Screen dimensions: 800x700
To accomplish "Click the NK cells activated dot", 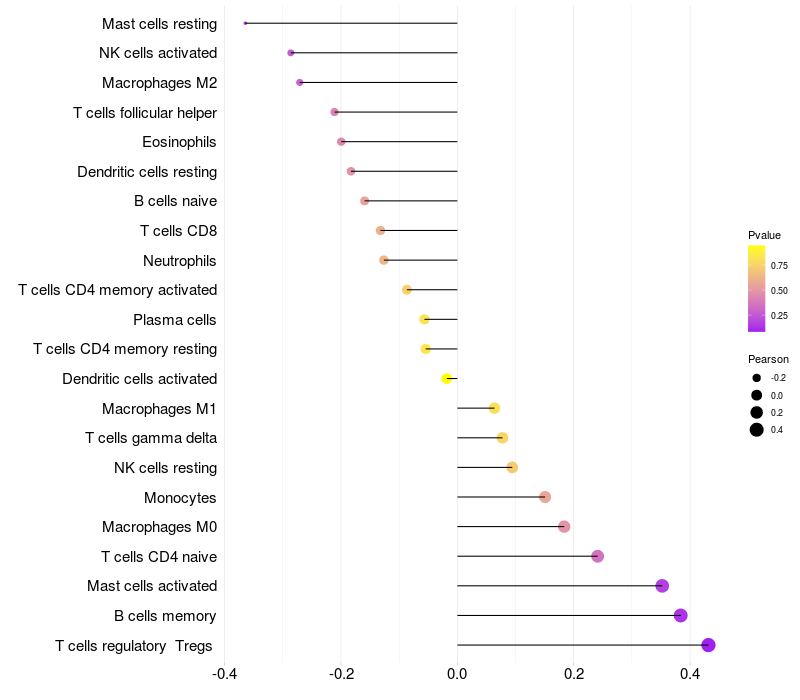I will pos(291,53).
